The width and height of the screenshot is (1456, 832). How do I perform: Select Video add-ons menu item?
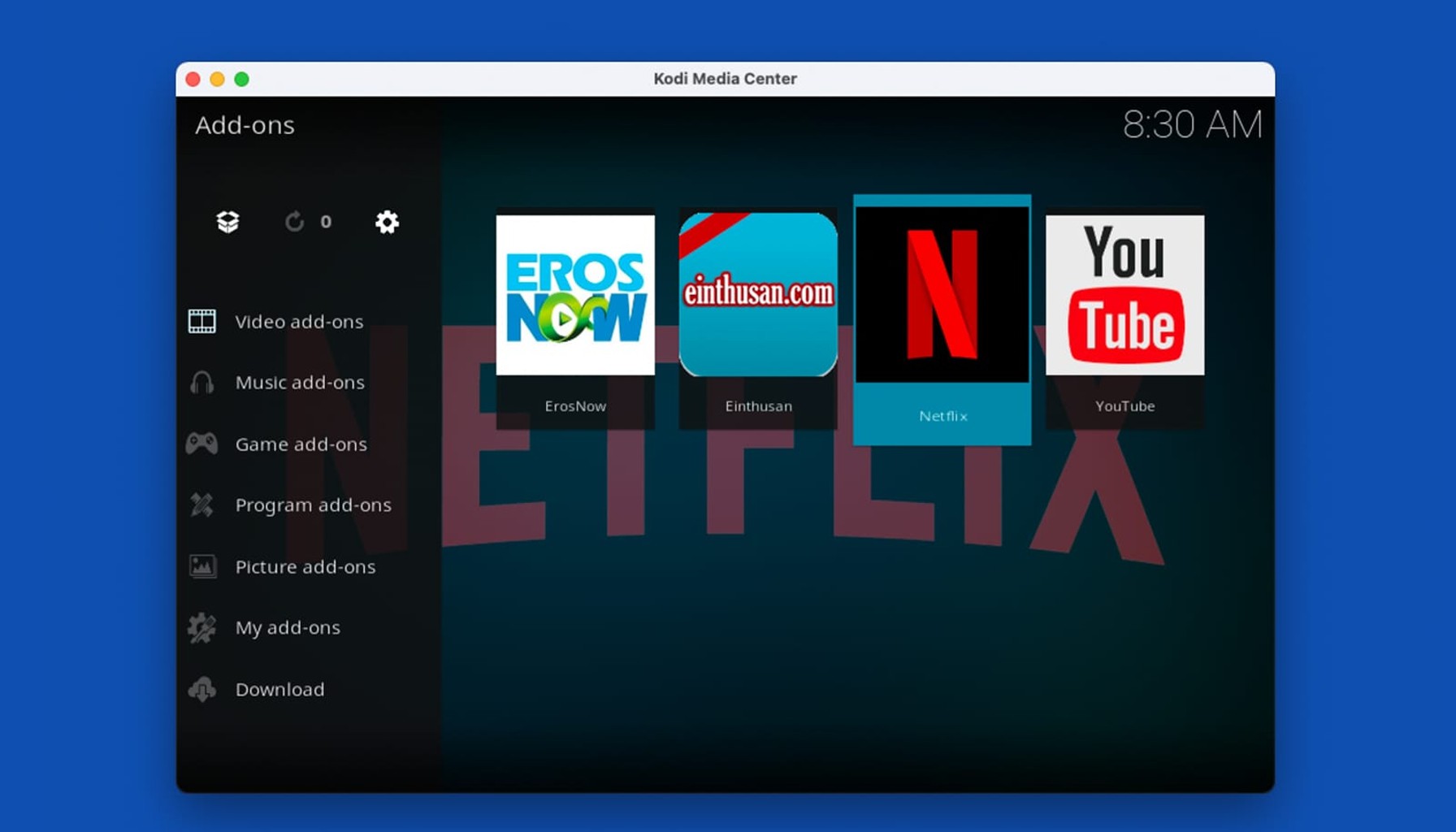(299, 322)
